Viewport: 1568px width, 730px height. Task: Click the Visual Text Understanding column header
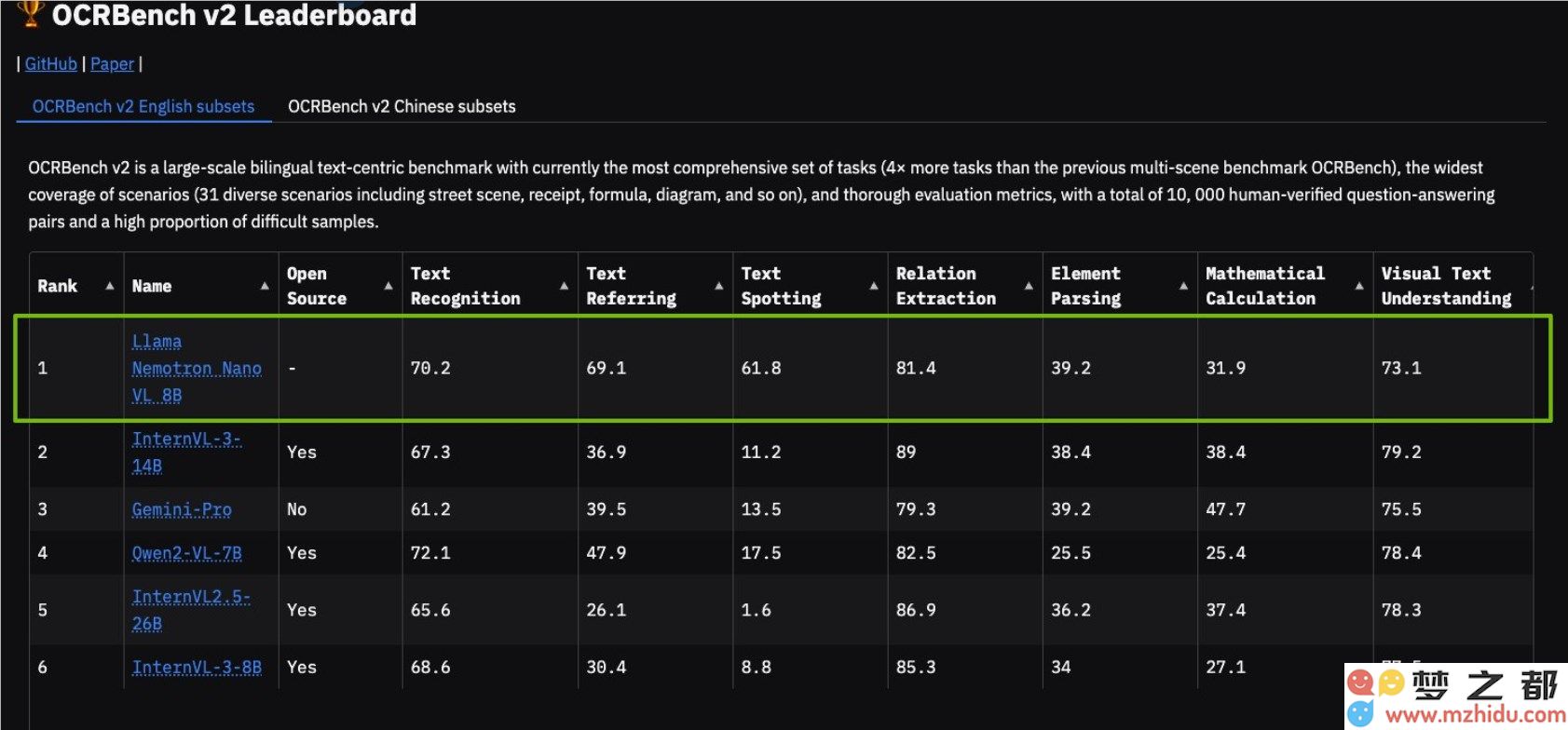[x=1446, y=286]
